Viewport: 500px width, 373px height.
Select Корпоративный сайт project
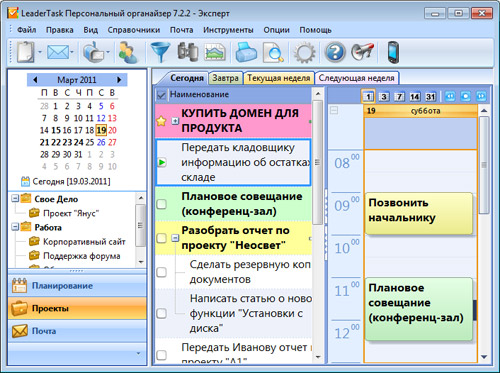click(84, 241)
